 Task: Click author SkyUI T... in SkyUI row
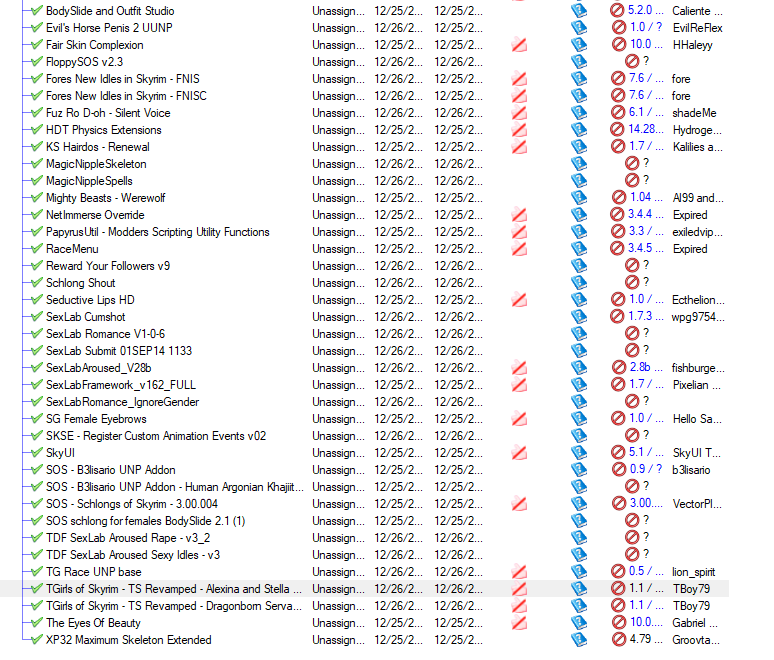click(x=697, y=453)
